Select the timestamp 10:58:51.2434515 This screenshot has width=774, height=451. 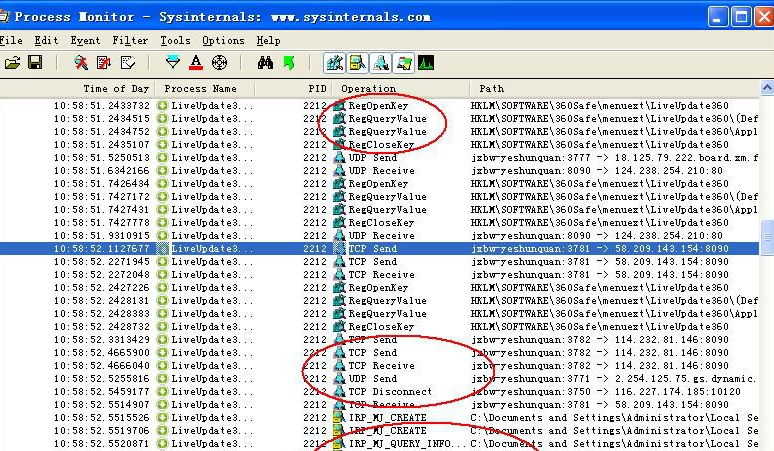pos(102,118)
